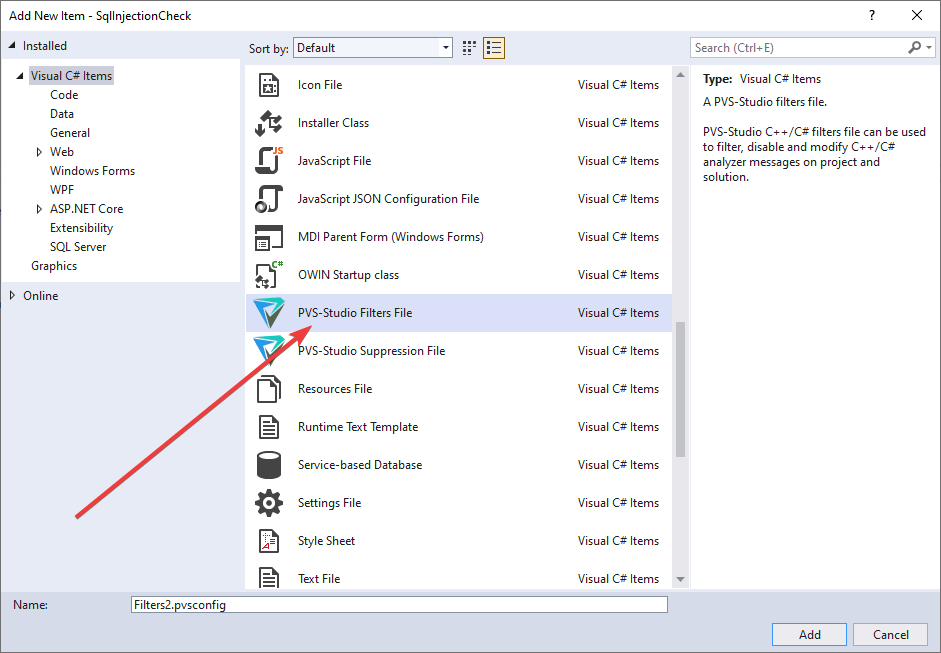Choose the OWIN Startup class icon

coord(269,275)
